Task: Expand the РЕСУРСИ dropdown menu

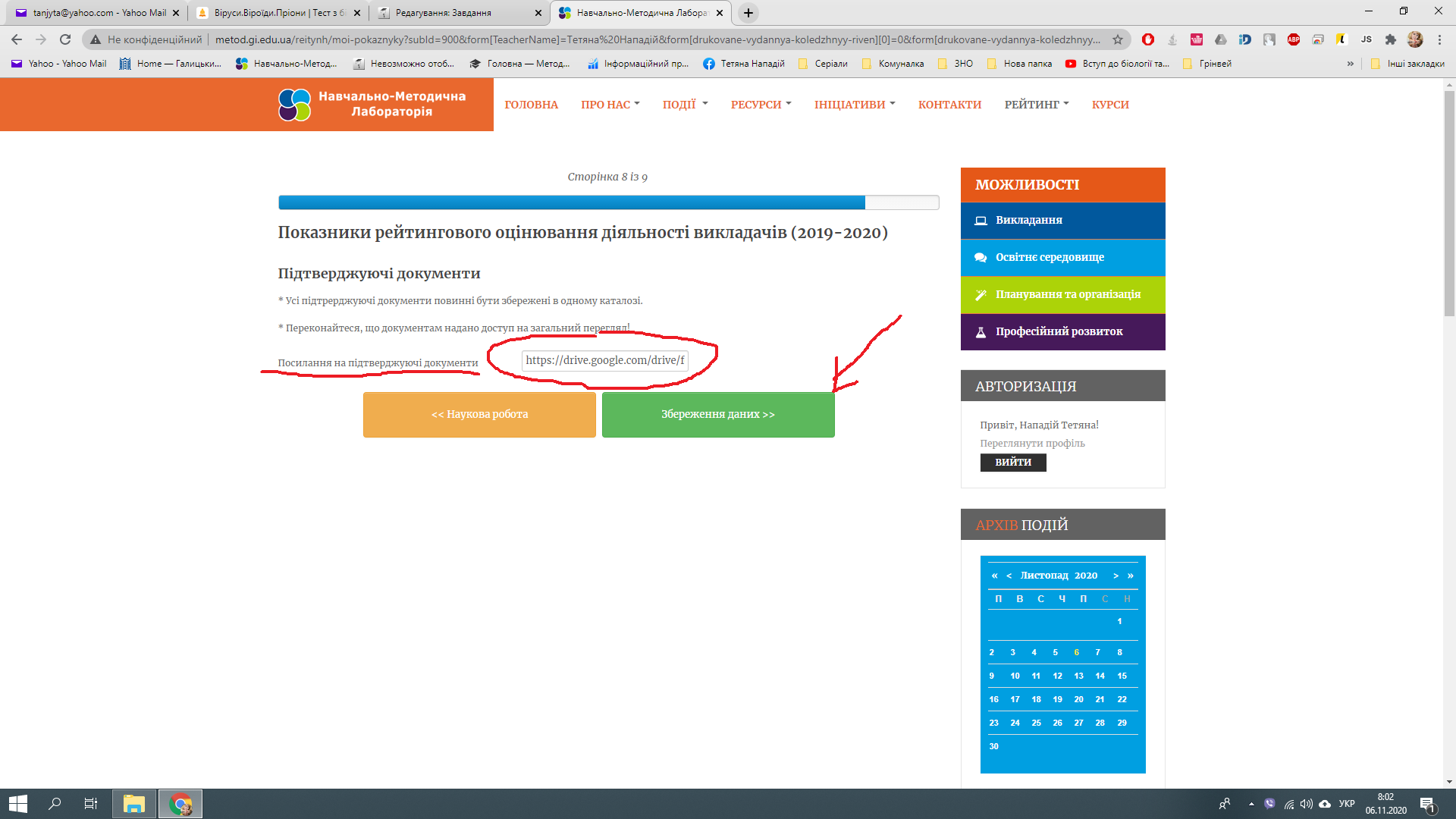Action: 760,105
